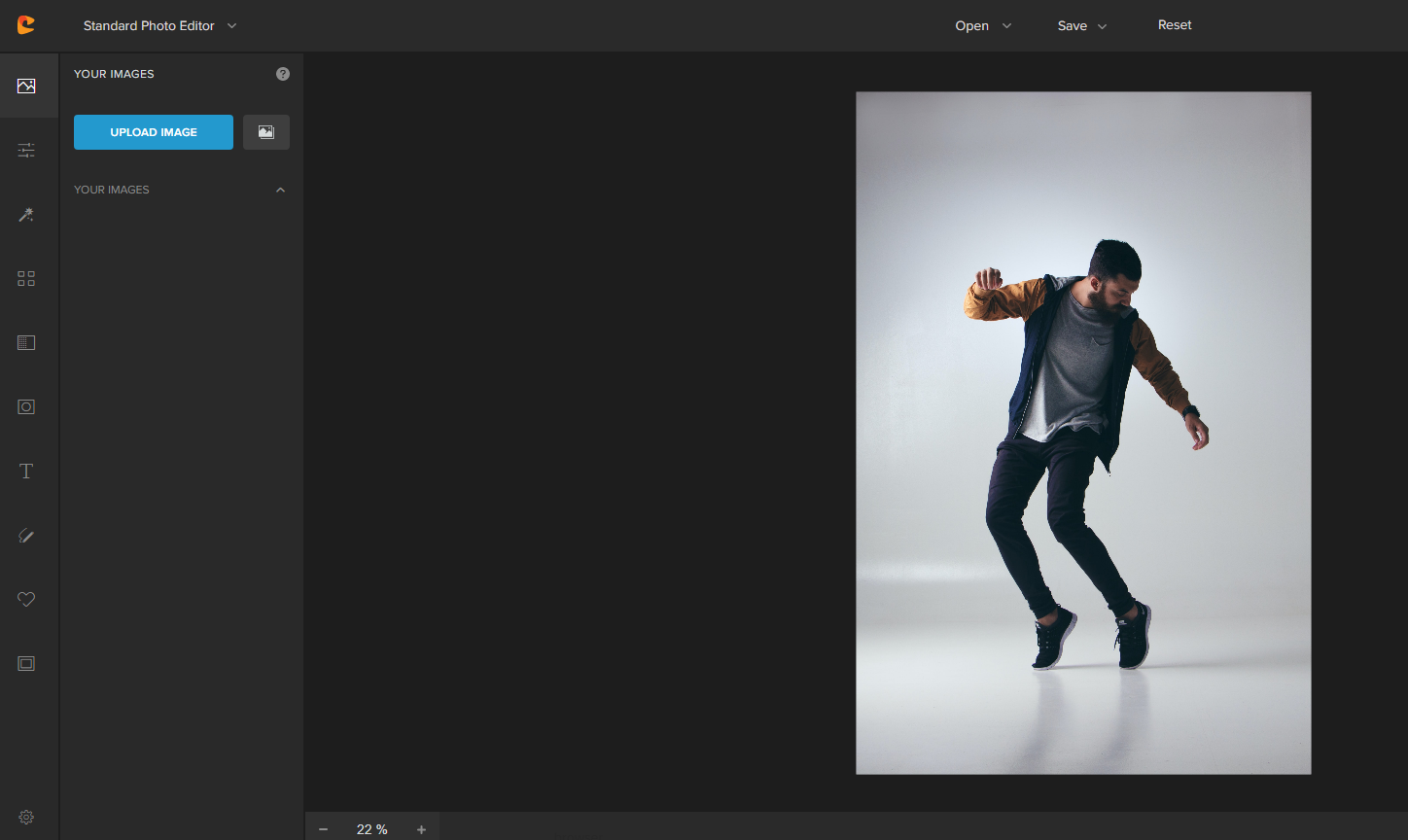
Task: Open the Frames panel
Action: click(x=26, y=664)
